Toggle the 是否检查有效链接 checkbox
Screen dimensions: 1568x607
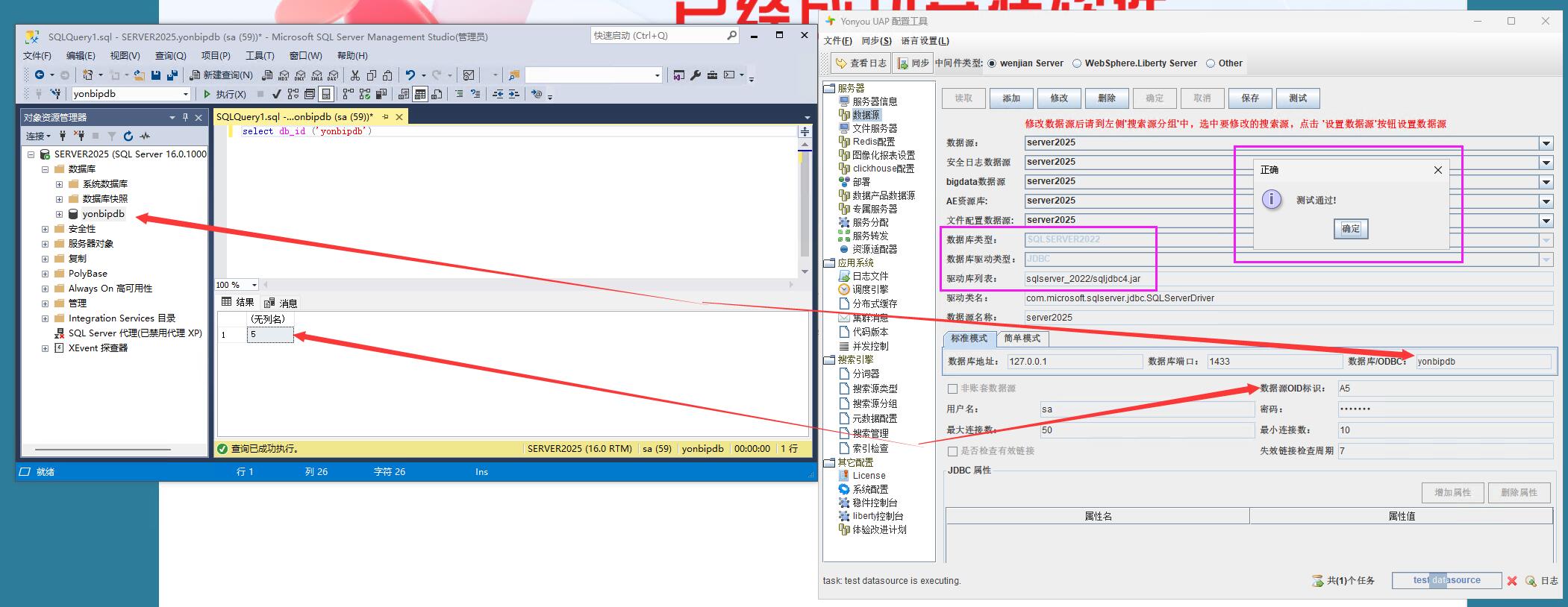tap(952, 451)
